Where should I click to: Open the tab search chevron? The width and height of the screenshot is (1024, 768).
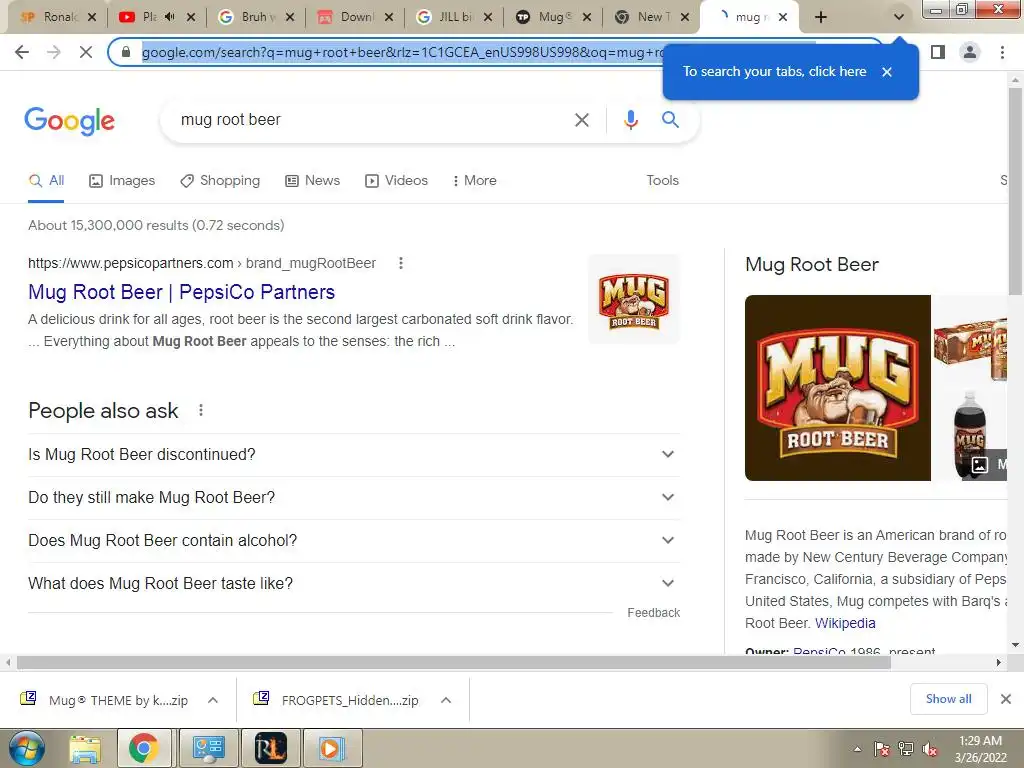tap(899, 18)
